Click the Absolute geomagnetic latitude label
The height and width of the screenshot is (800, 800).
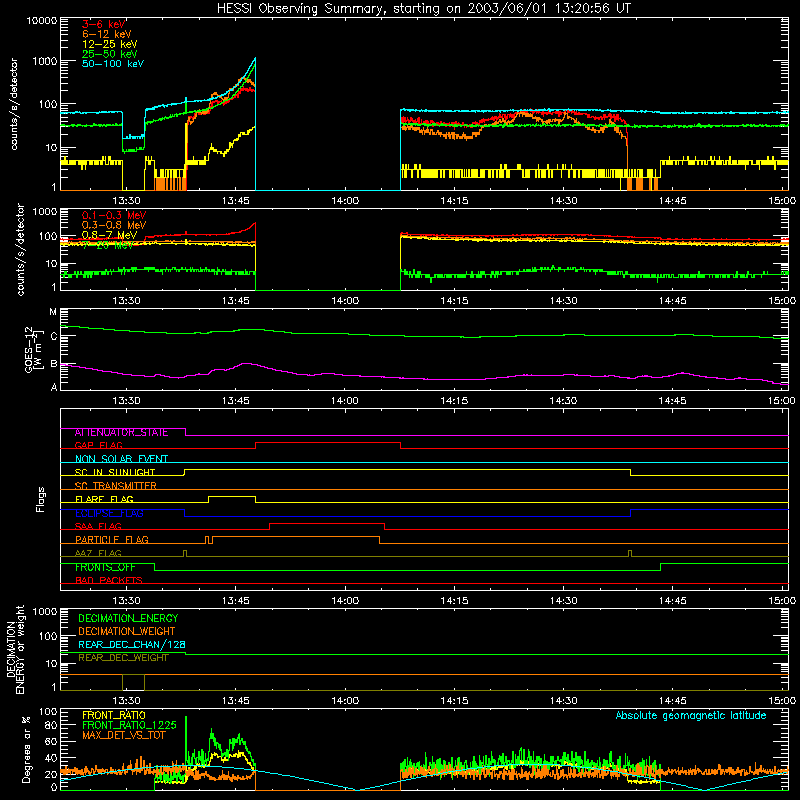tap(691, 716)
